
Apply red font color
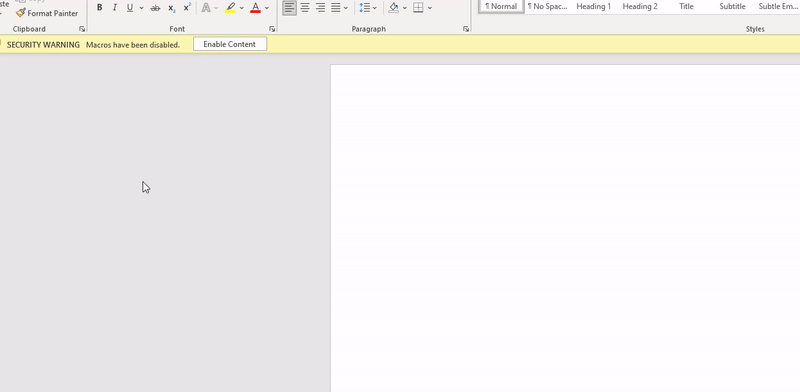256,8
